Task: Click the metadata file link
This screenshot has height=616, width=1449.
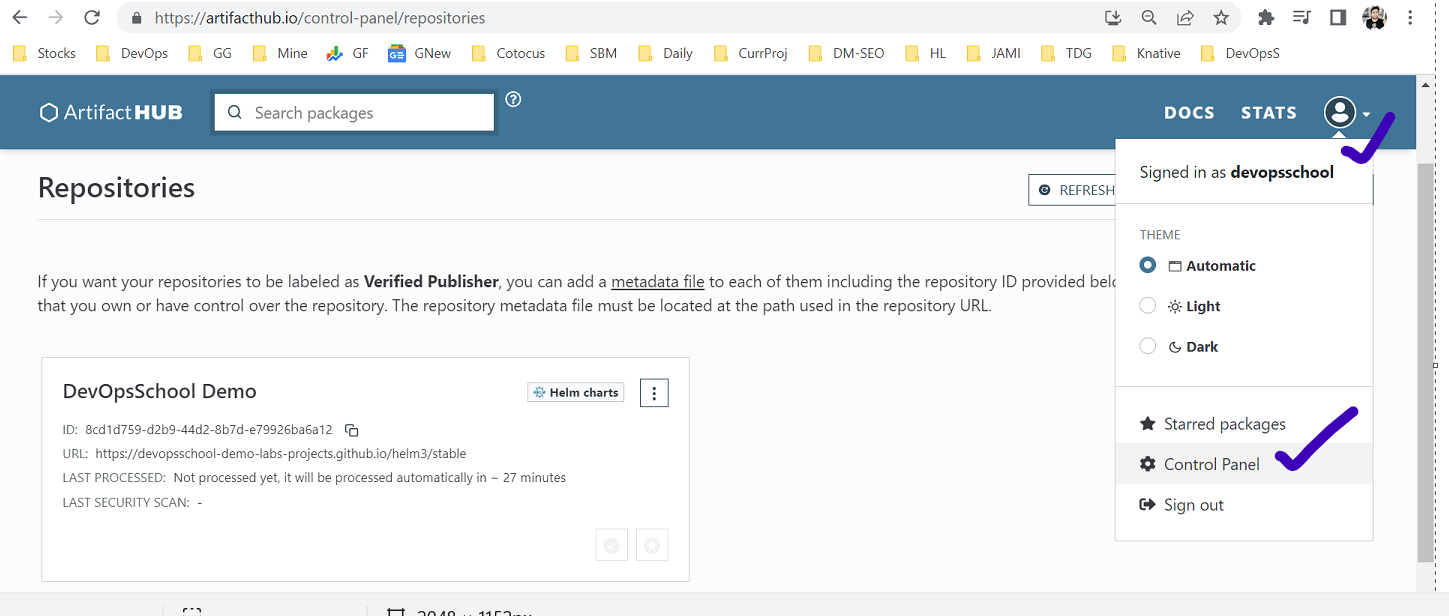Action: [658, 282]
